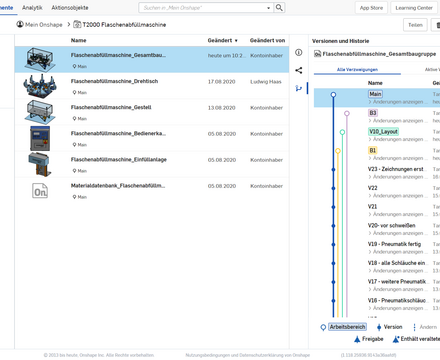Select version V17 - weitere Pneumatik

(397, 281)
